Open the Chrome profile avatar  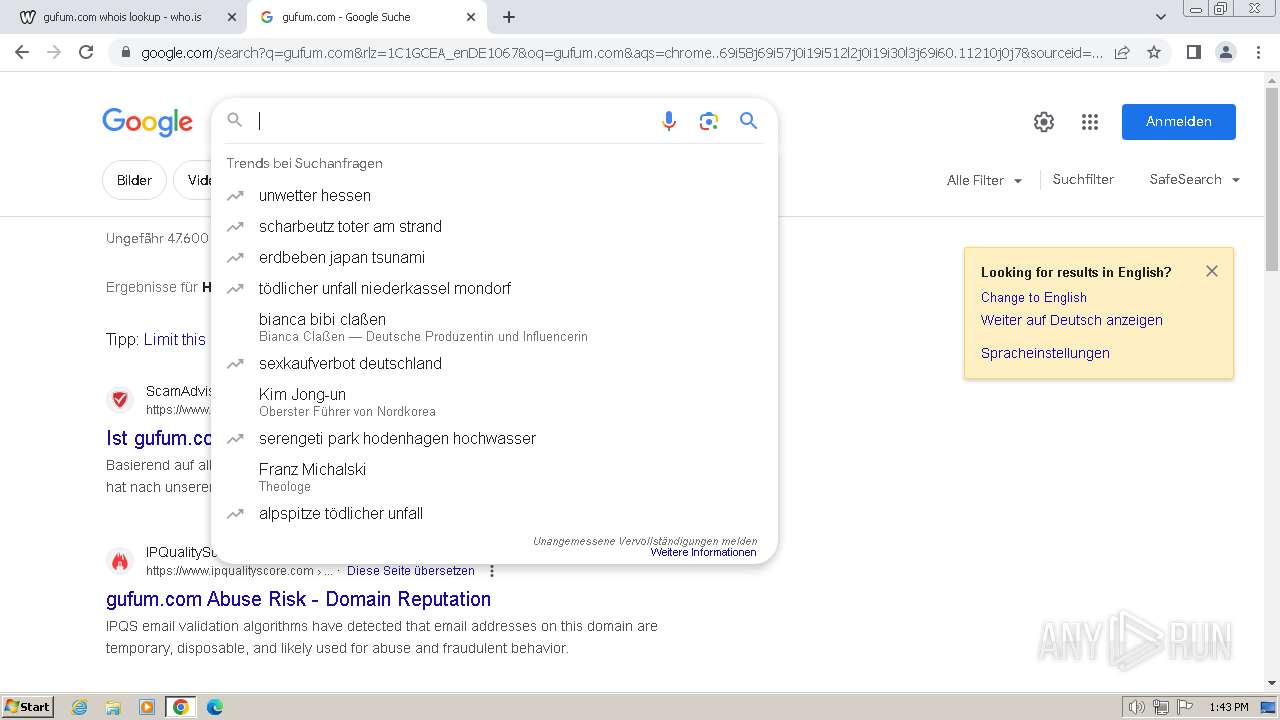pyautogui.click(x=1225, y=52)
